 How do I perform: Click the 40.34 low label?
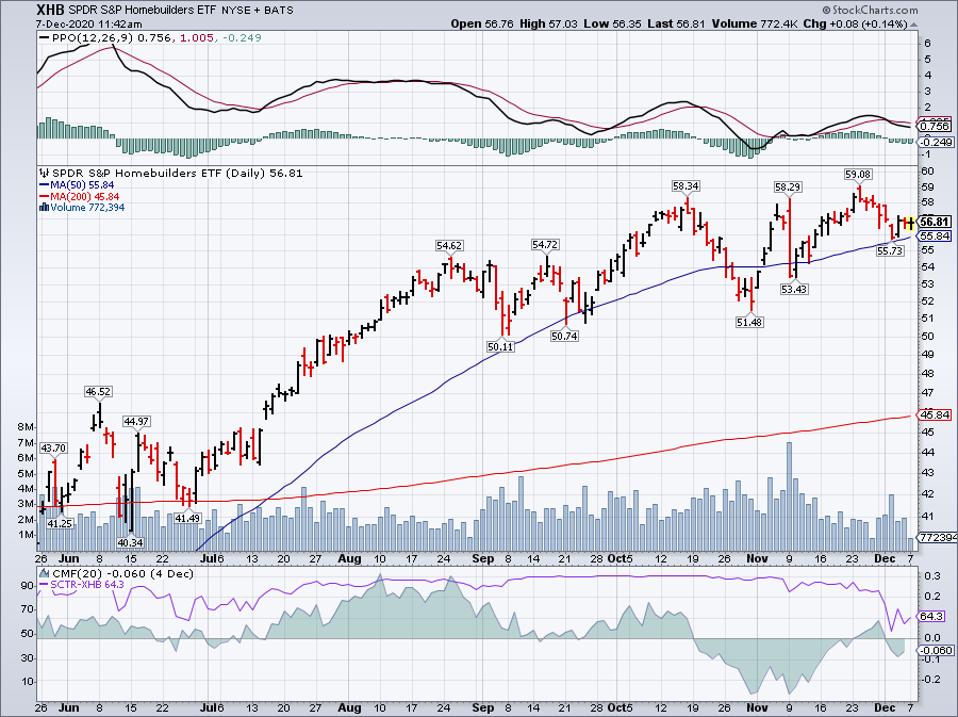(130, 542)
